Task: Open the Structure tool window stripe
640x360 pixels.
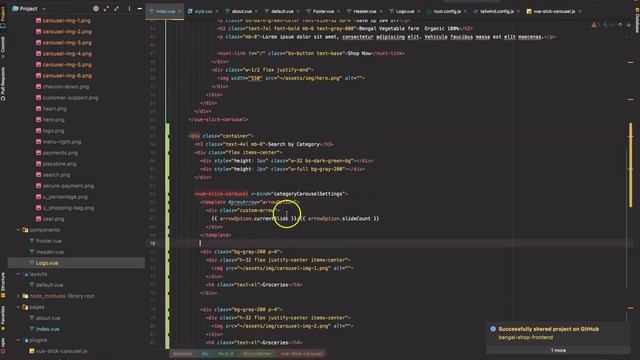Action: coord(3,285)
